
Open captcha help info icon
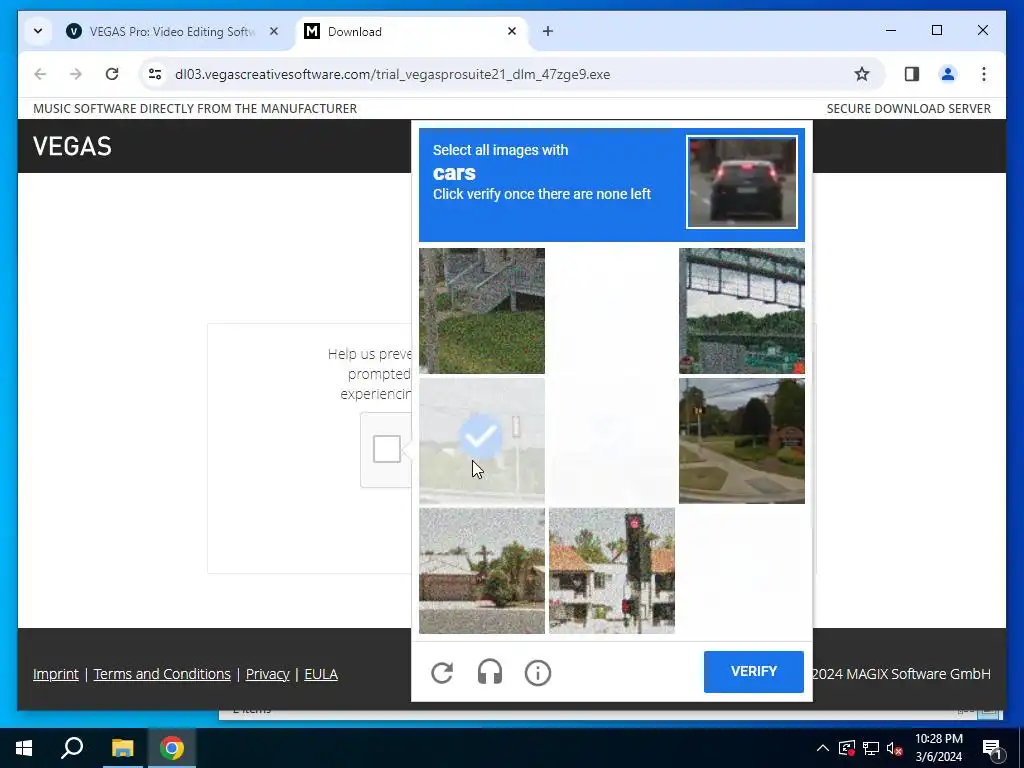537,673
